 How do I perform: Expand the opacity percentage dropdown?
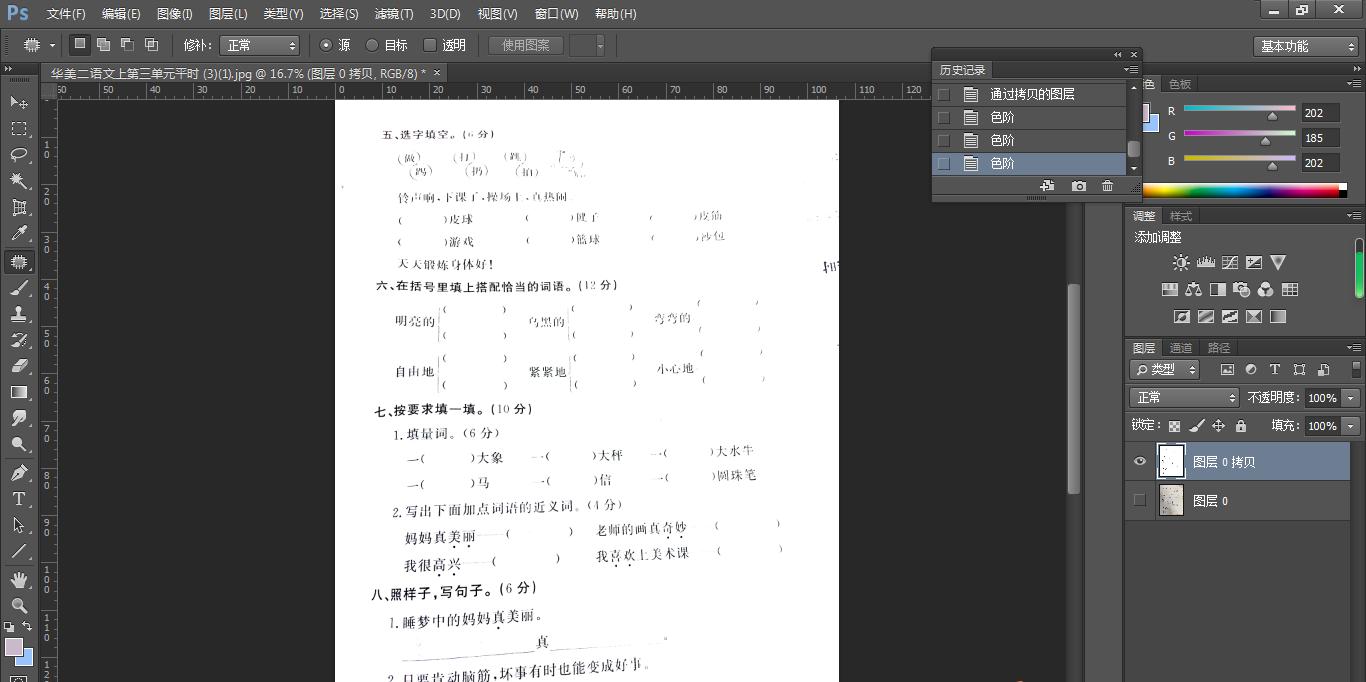tap(1351, 397)
